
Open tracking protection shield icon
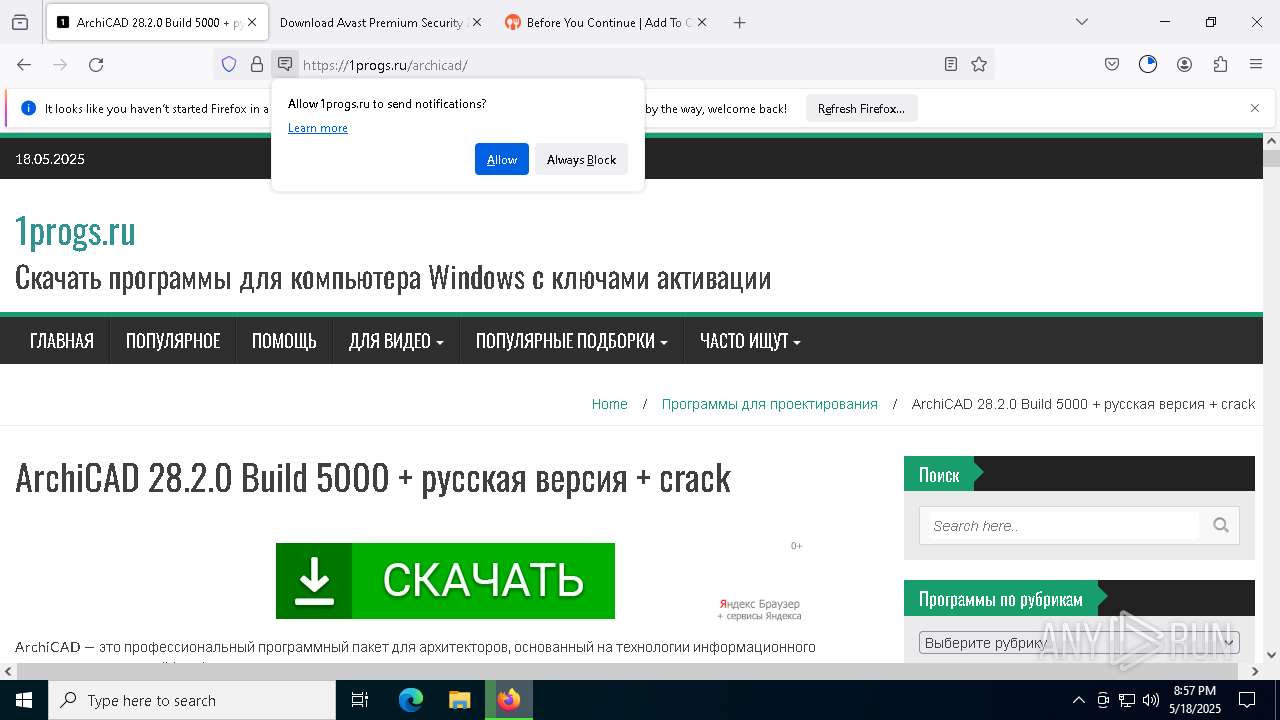click(x=229, y=64)
